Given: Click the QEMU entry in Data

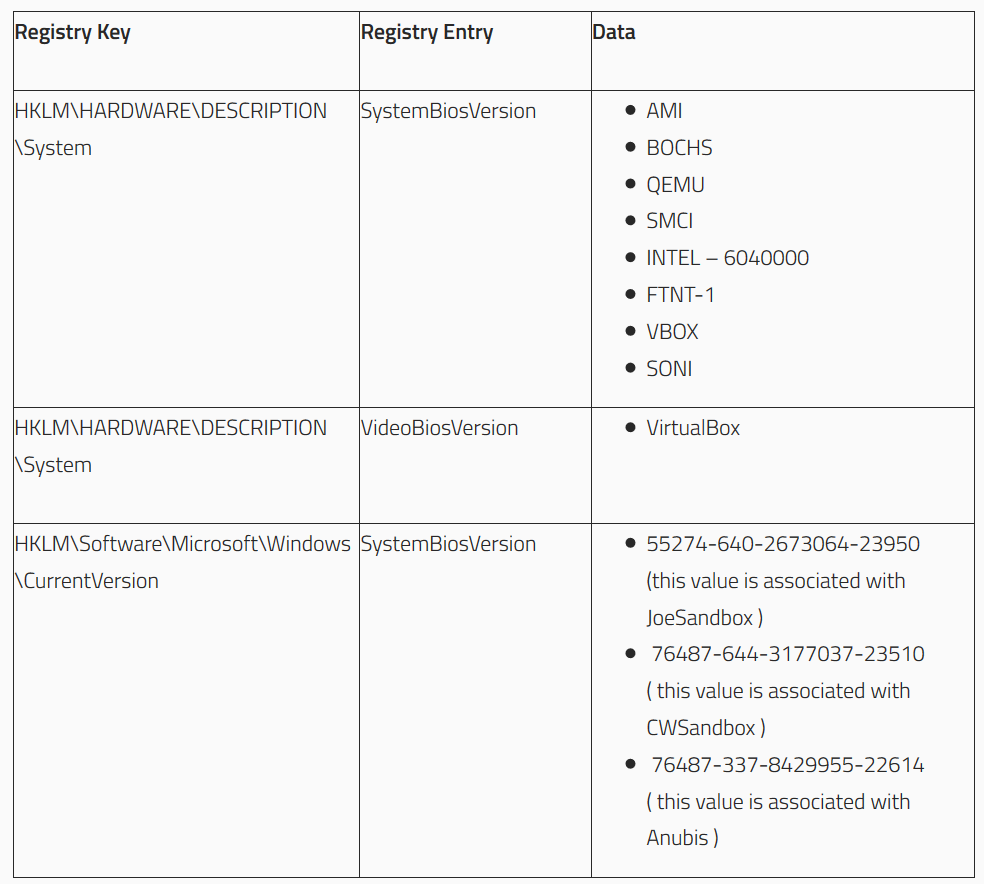Looking at the screenshot, I should (675, 185).
